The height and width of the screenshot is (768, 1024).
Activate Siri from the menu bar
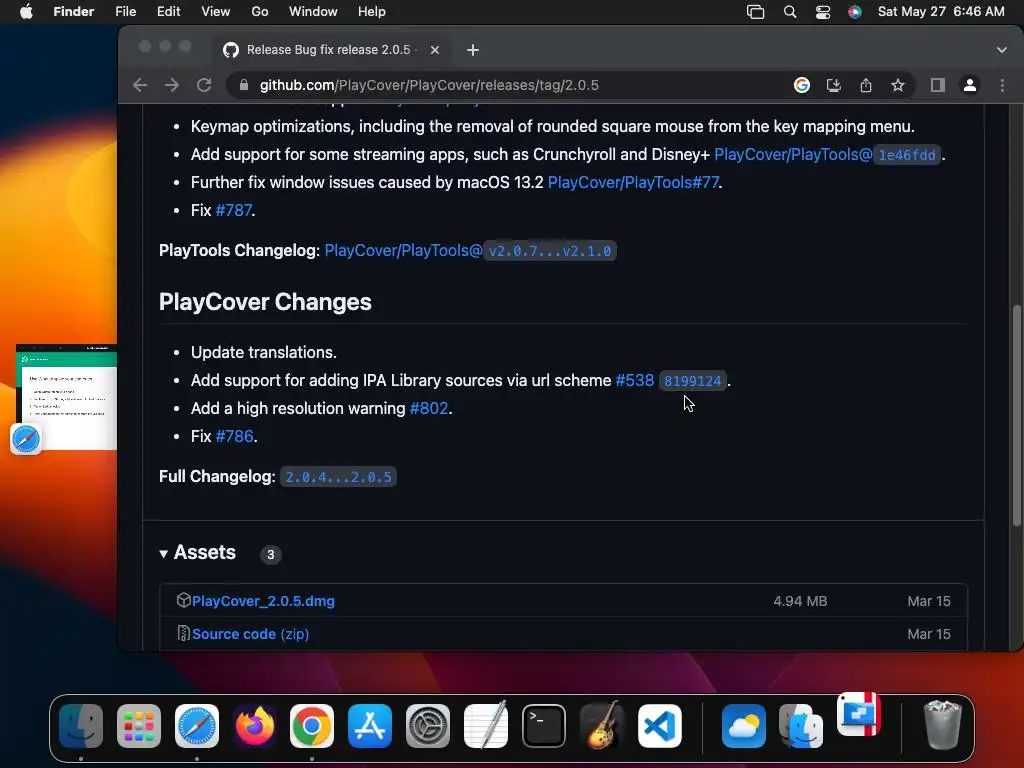855,12
